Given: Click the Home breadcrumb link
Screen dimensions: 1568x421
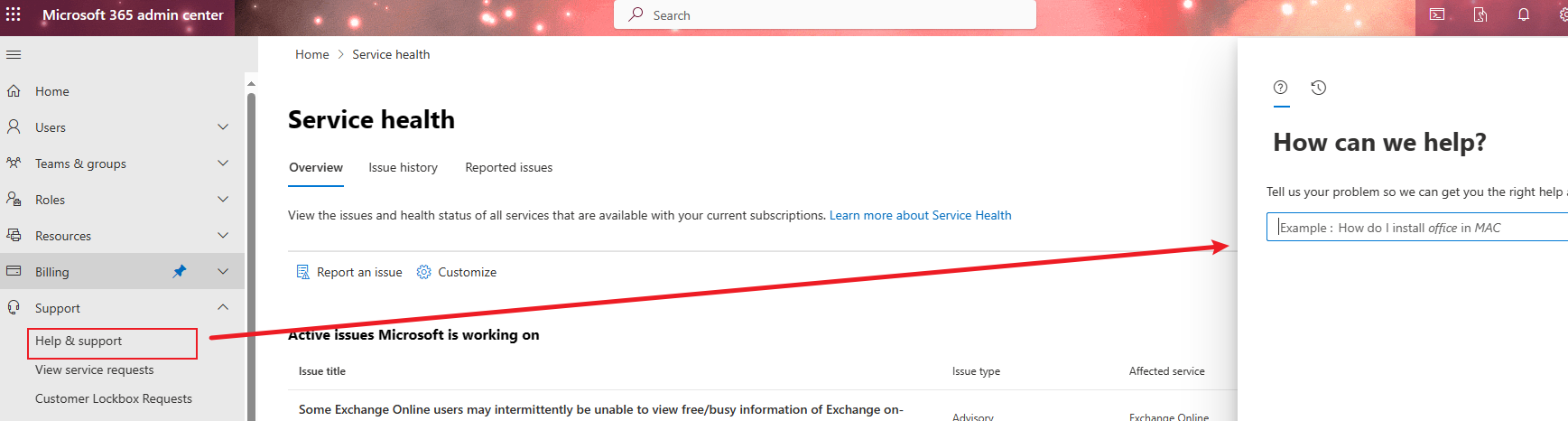Looking at the screenshot, I should [312, 55].
